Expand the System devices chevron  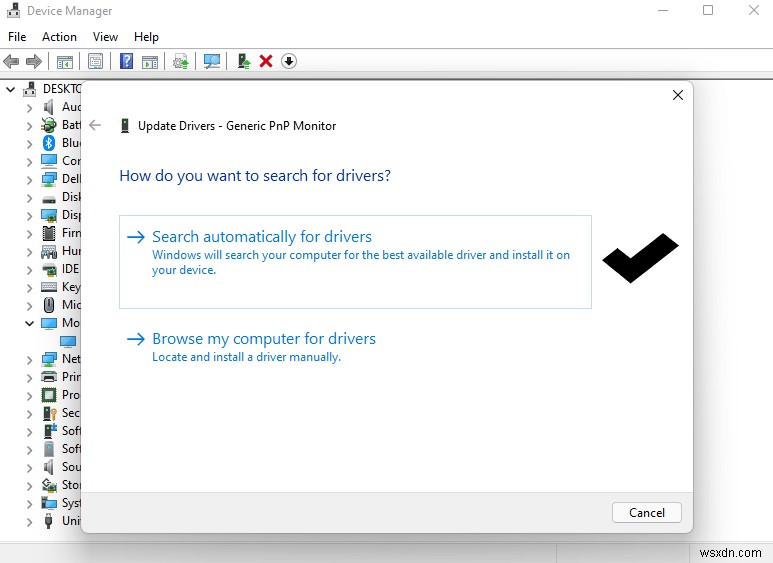coord(30,503)
